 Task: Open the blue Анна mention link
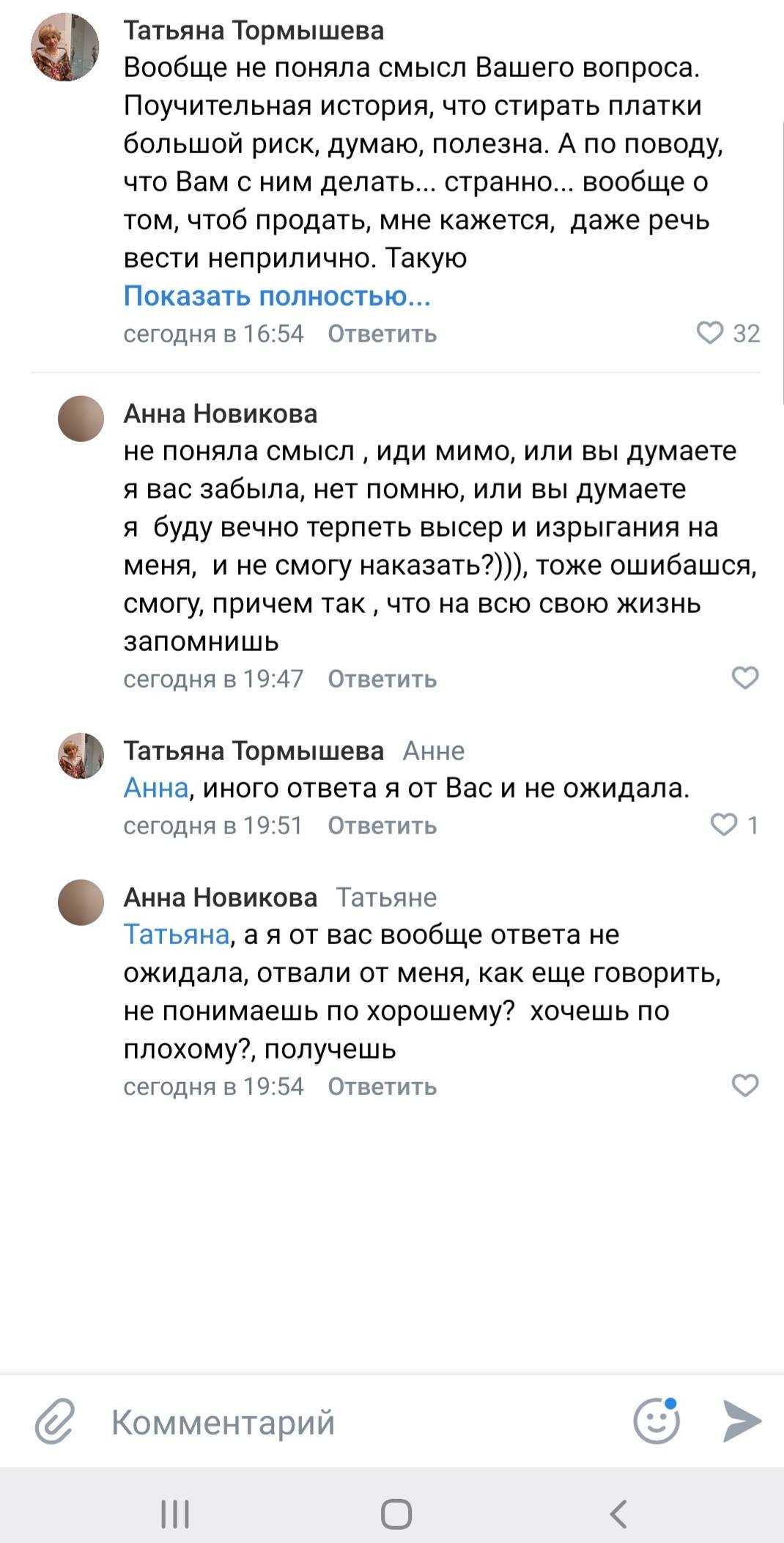(156, 787)
